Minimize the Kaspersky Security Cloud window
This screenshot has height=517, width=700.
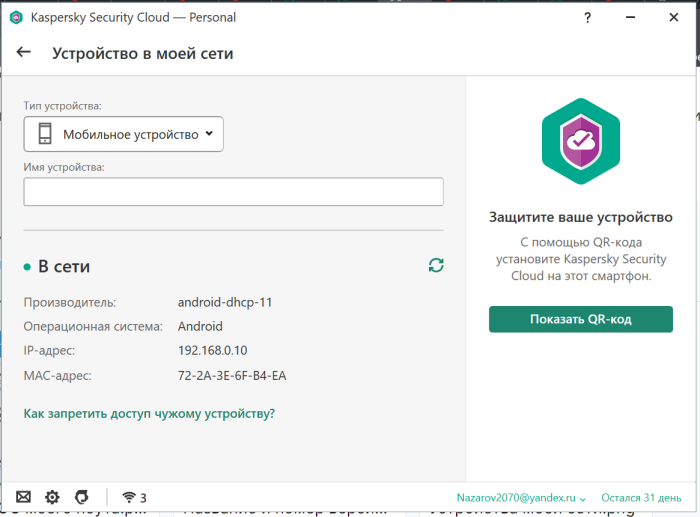[630, 17]
